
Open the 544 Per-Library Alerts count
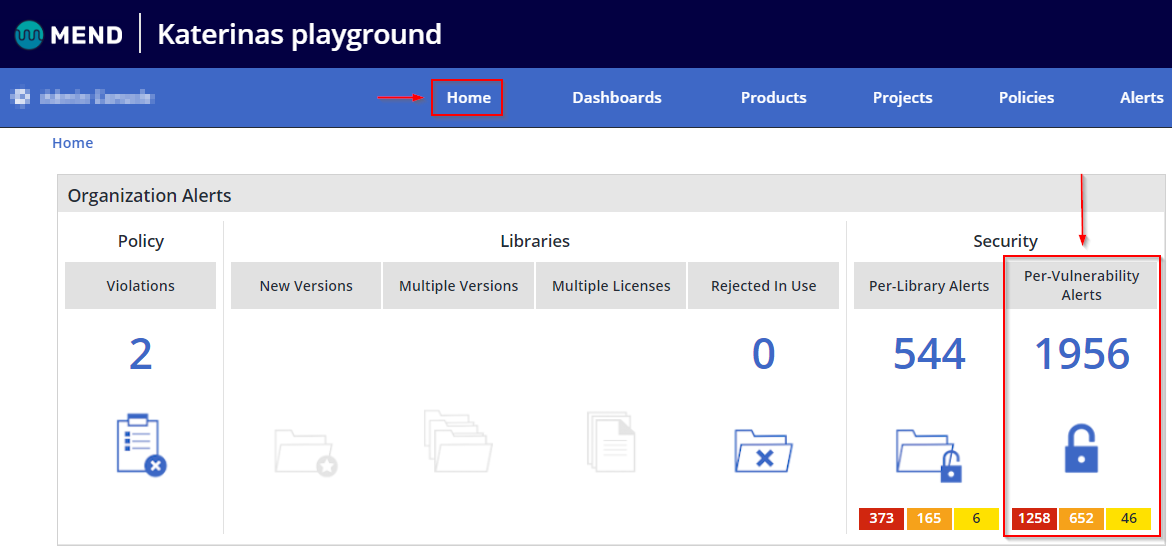click(x=929, y=355)
